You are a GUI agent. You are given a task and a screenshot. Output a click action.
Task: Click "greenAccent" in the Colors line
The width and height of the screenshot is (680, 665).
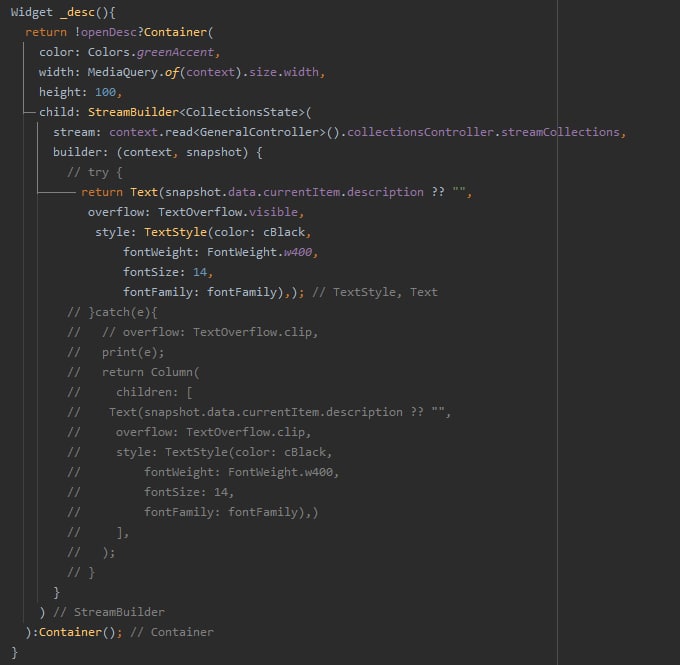coord(175,52)
